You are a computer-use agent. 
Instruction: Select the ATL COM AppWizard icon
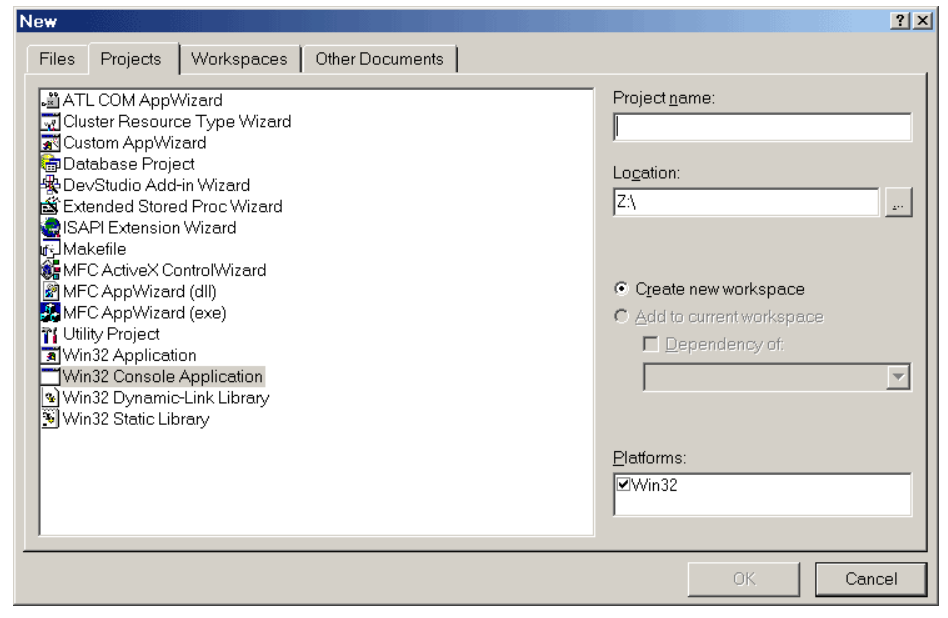coord(51,100)
